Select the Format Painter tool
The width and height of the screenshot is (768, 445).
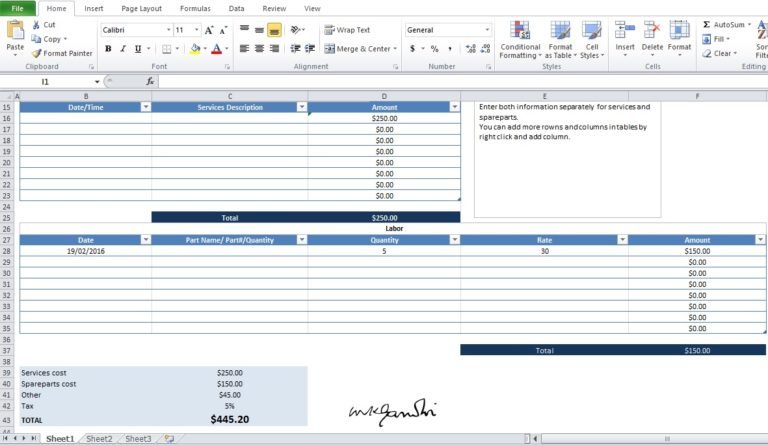[62, 53]
